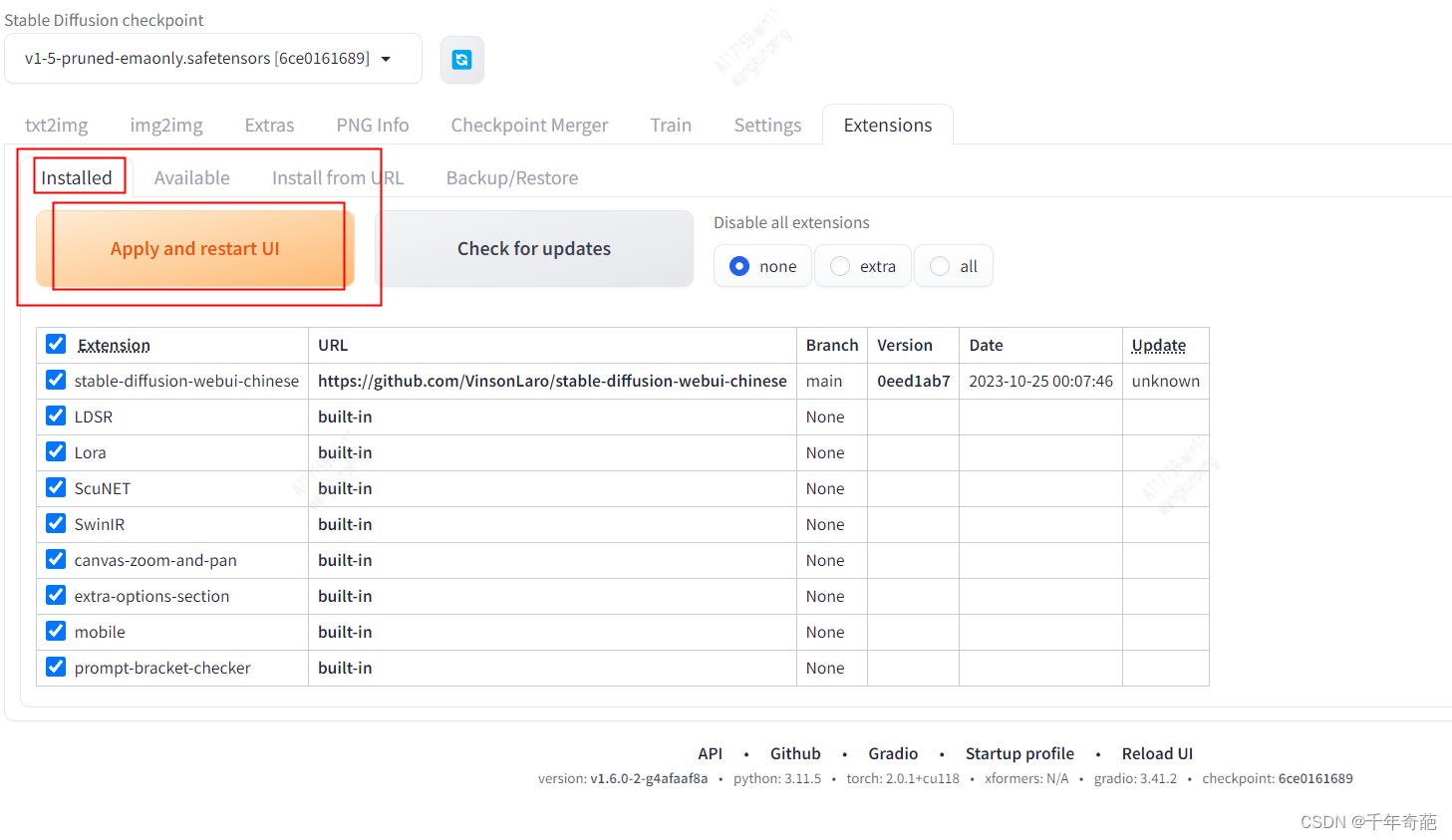Image resolution: width=1452 pixels, height=840 pixels.
Task: Click the Extension column header label
Action: click(x=114, y=345)
